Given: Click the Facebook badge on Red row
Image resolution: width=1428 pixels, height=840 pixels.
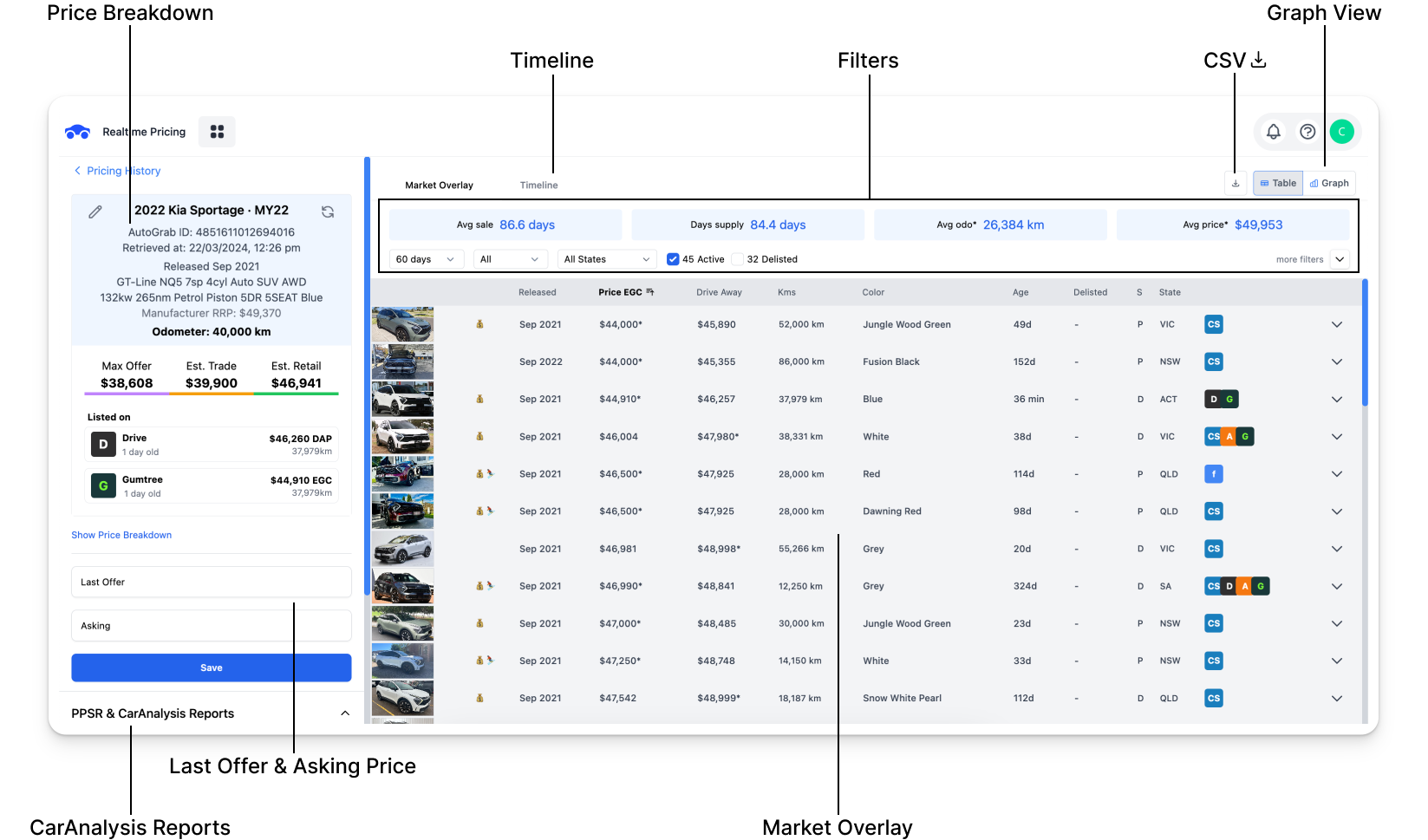Looking at the screenshot, I should click(x=1214, y=474).
